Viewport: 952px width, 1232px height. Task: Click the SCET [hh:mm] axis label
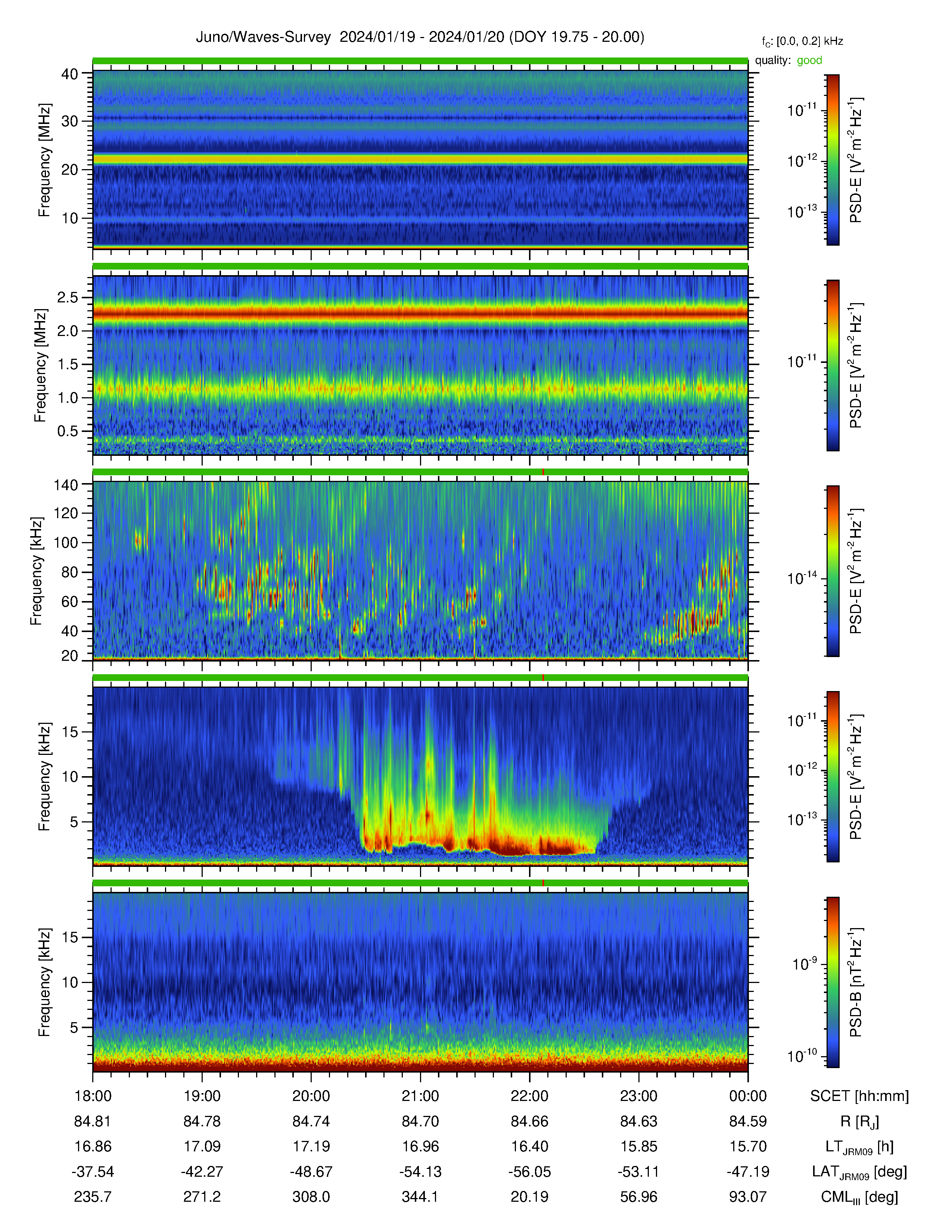859,1096
